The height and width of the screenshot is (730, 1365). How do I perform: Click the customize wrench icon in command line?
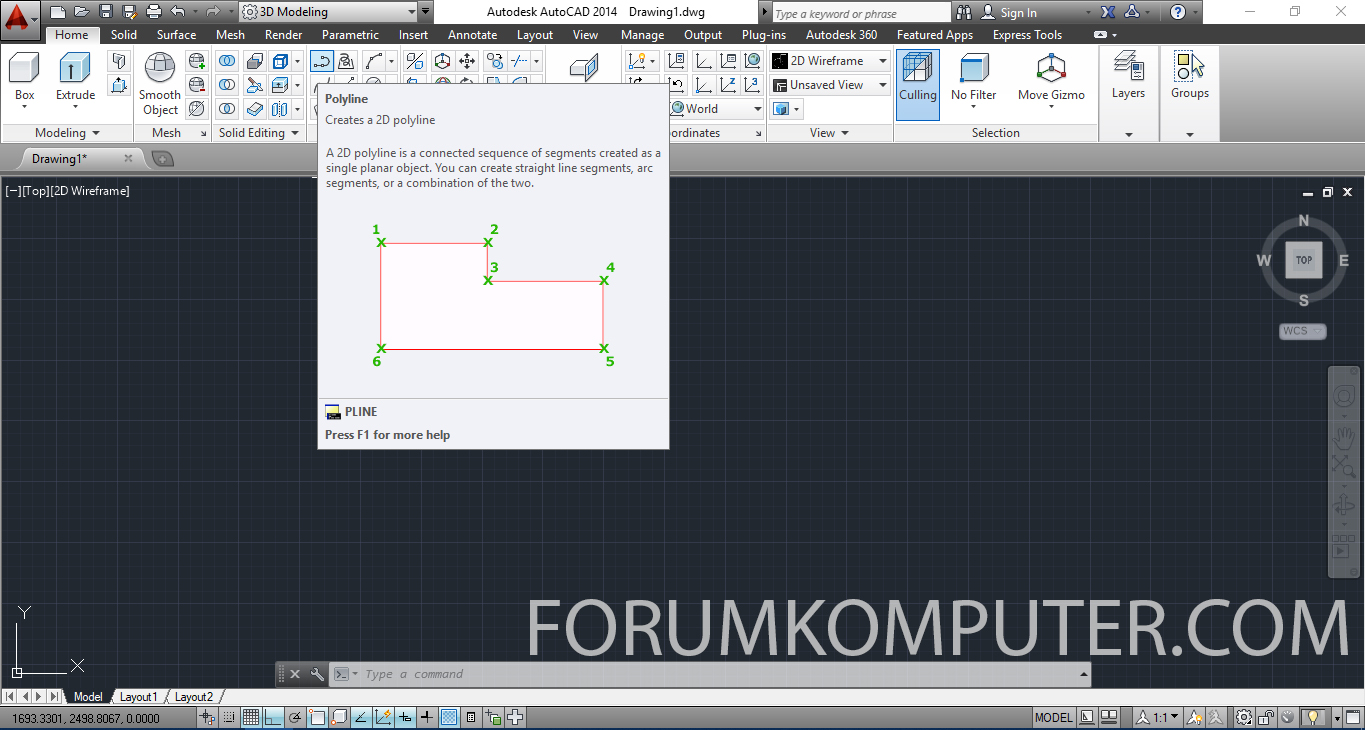click(317, 674)
